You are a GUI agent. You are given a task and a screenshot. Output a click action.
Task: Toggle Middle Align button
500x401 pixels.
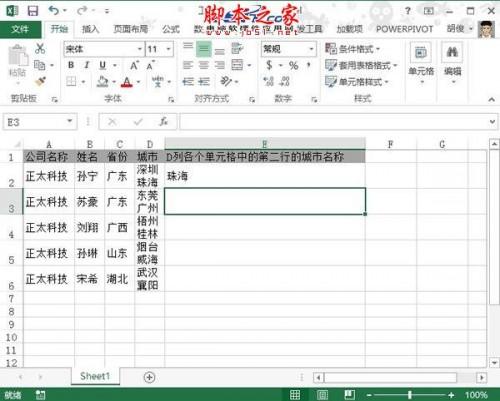pos(204,49)
